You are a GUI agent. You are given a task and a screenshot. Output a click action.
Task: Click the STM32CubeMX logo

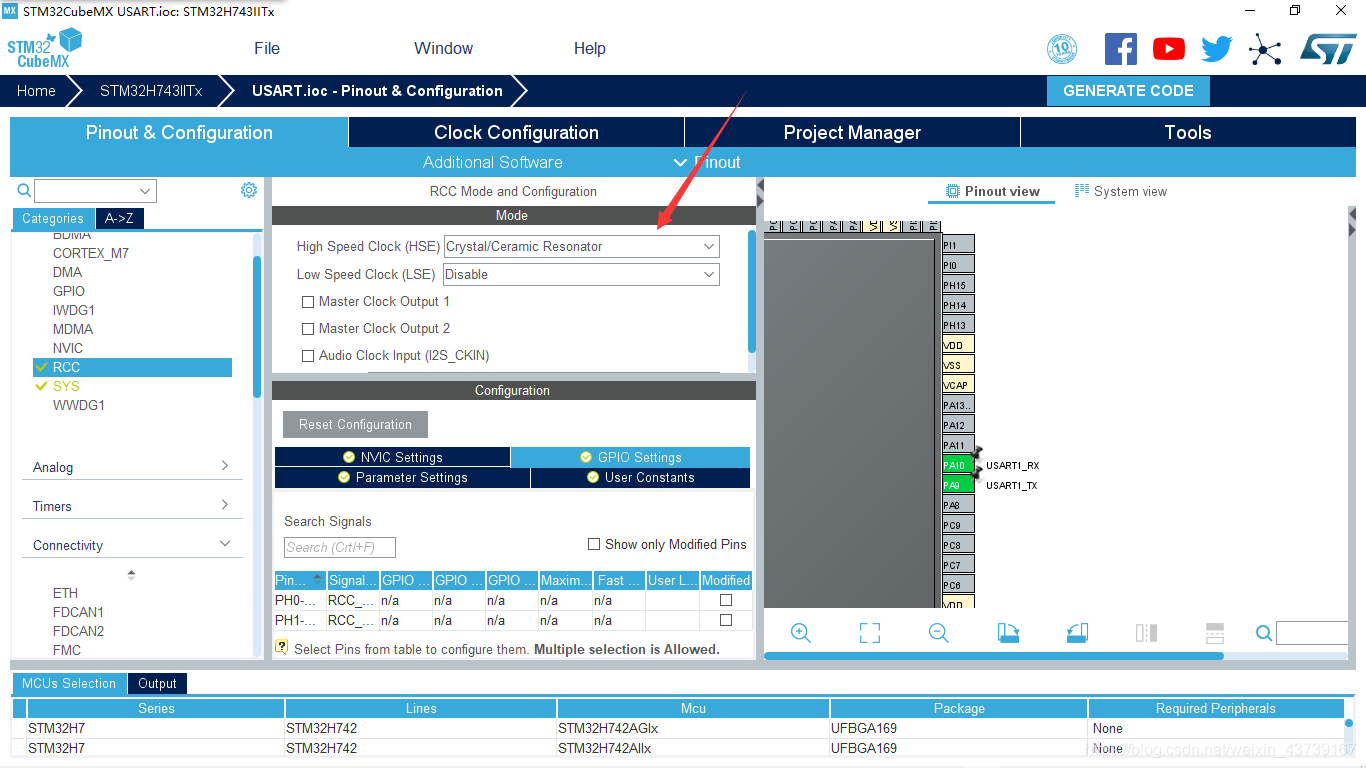(x=45, y=48)
